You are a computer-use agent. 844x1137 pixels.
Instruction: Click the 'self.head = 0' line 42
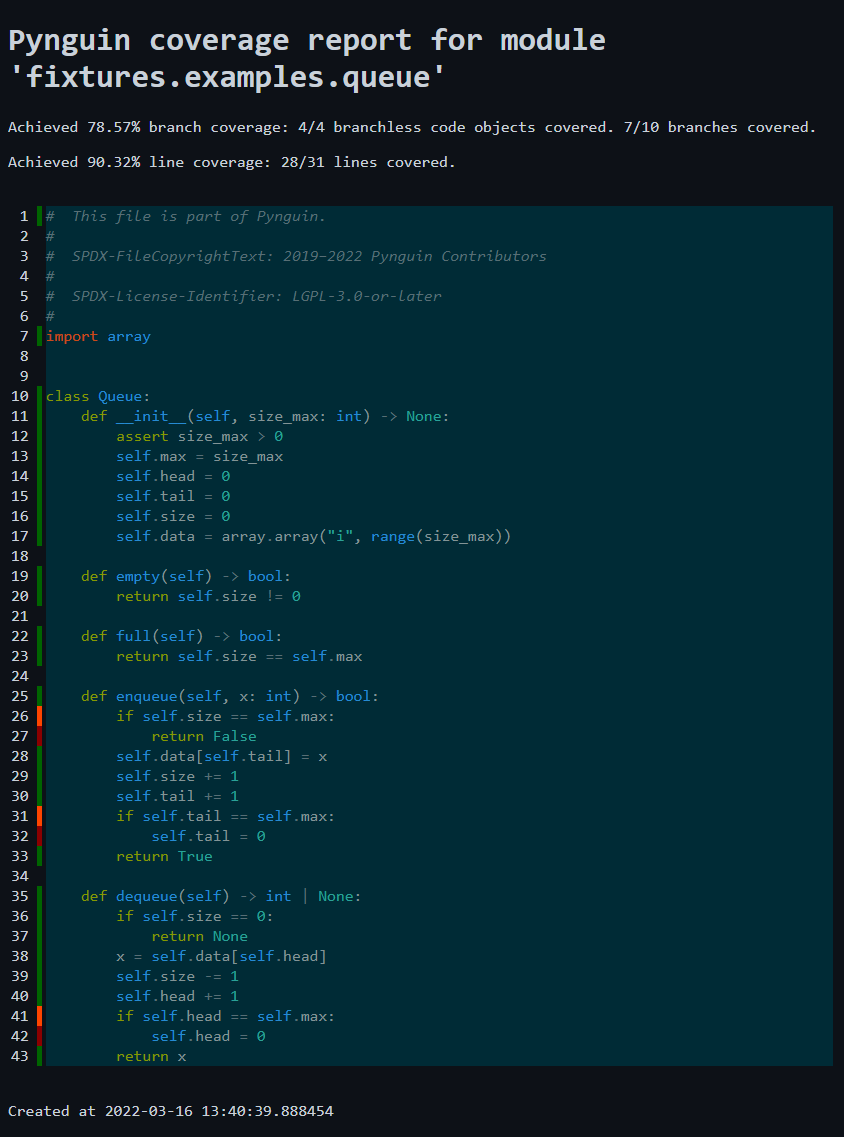[208, 1036]
